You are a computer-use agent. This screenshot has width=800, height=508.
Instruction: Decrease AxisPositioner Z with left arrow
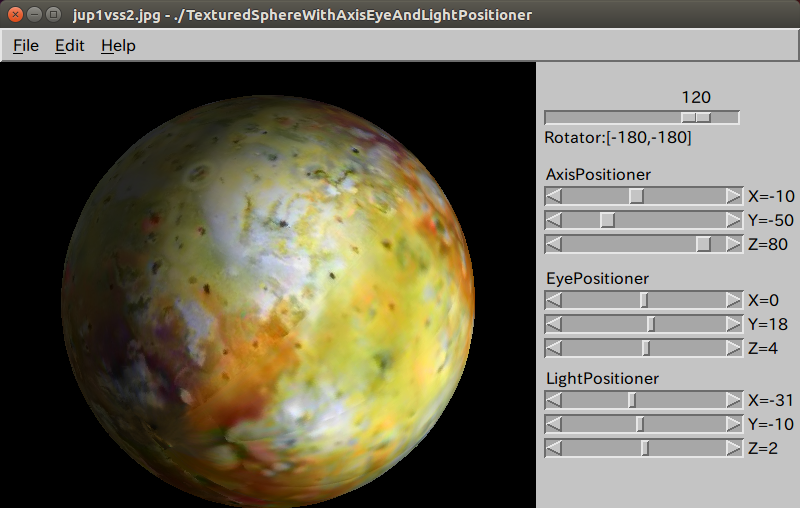[x=554, y=244]
